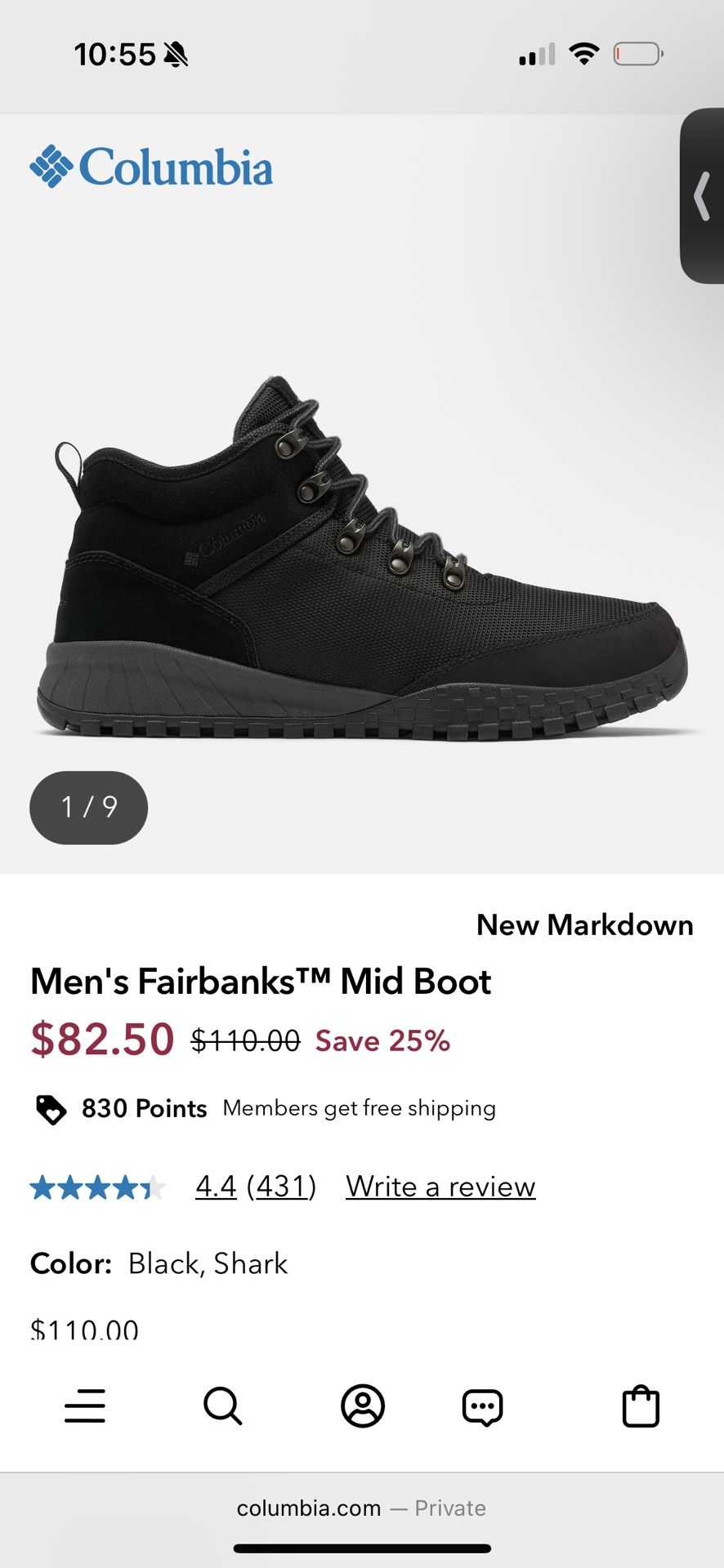Tap the search magnifier icon
724x1568 pixels.
[x=222, y=1405]
